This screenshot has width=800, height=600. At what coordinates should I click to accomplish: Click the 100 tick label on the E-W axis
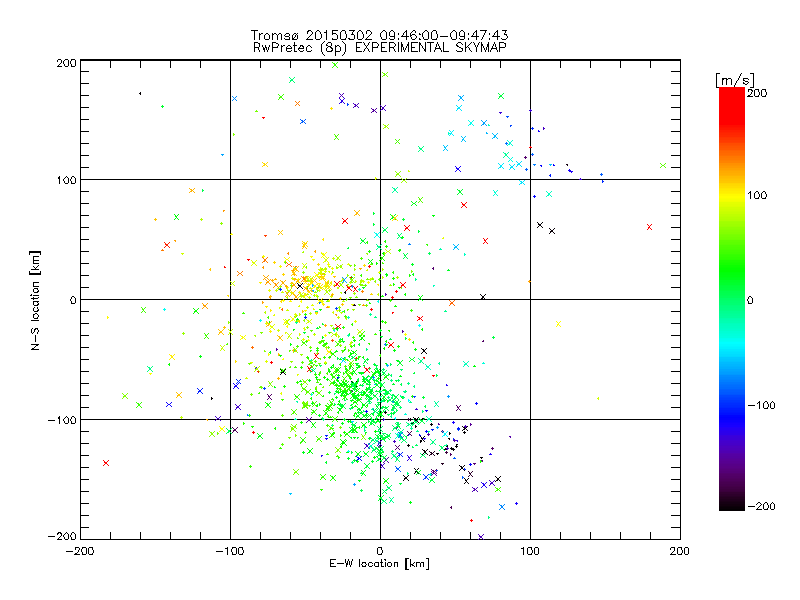point(530,551)
